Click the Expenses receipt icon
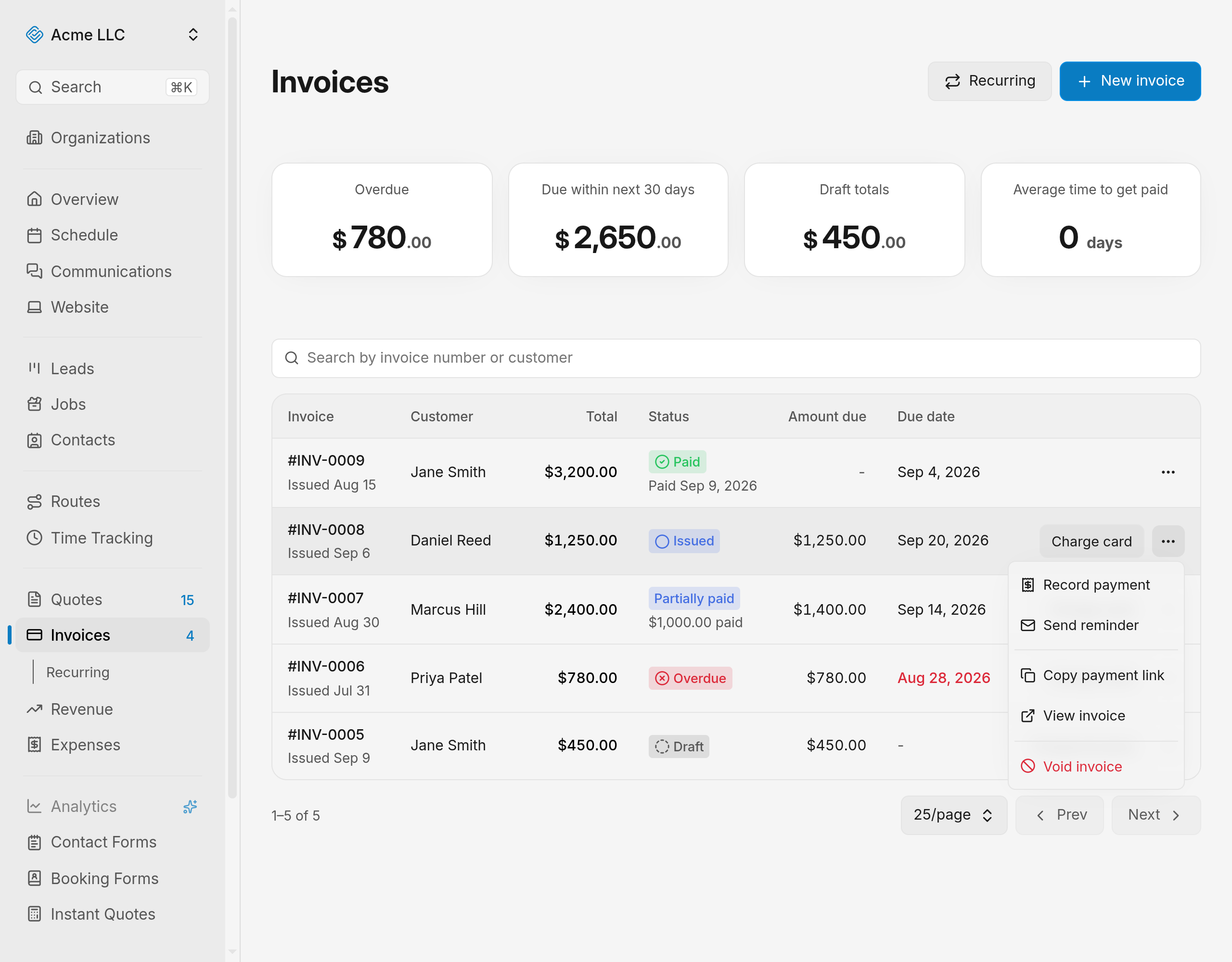This screenshot has height=962, width=1232. tap(35, 744)
